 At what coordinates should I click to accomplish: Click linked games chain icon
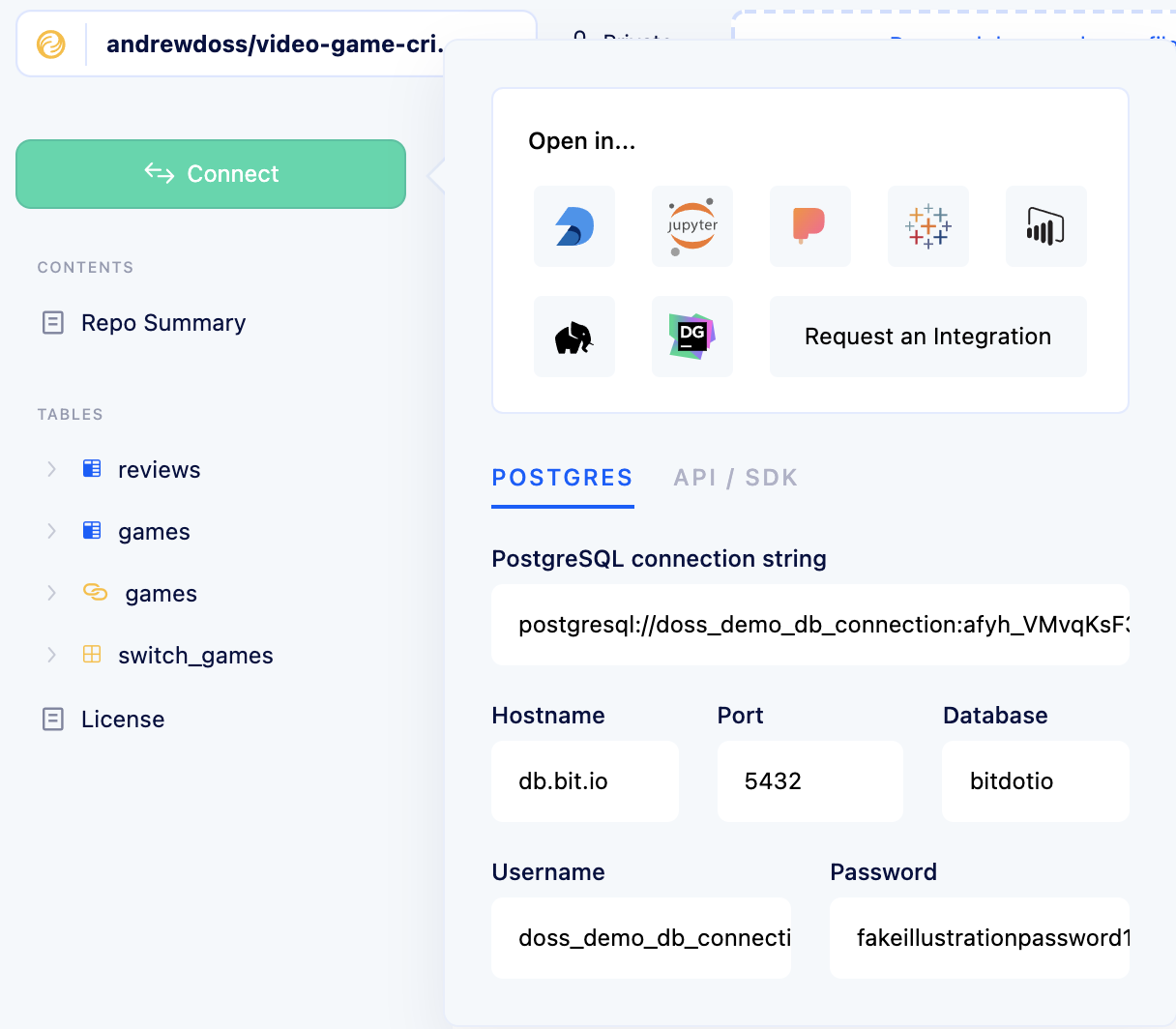(x=95, y=592)
